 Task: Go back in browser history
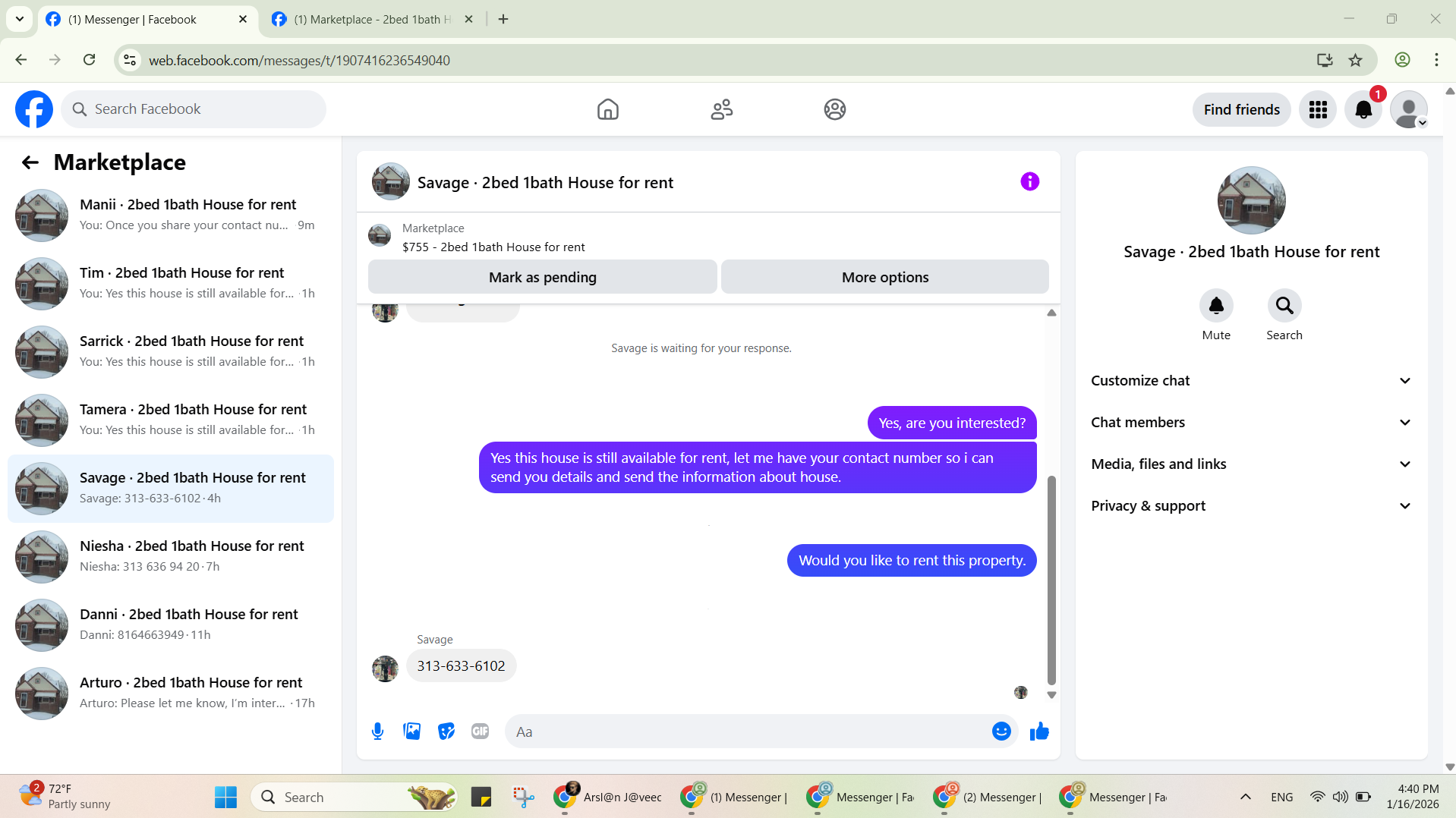pyautogui.click(x=21, y=60)
